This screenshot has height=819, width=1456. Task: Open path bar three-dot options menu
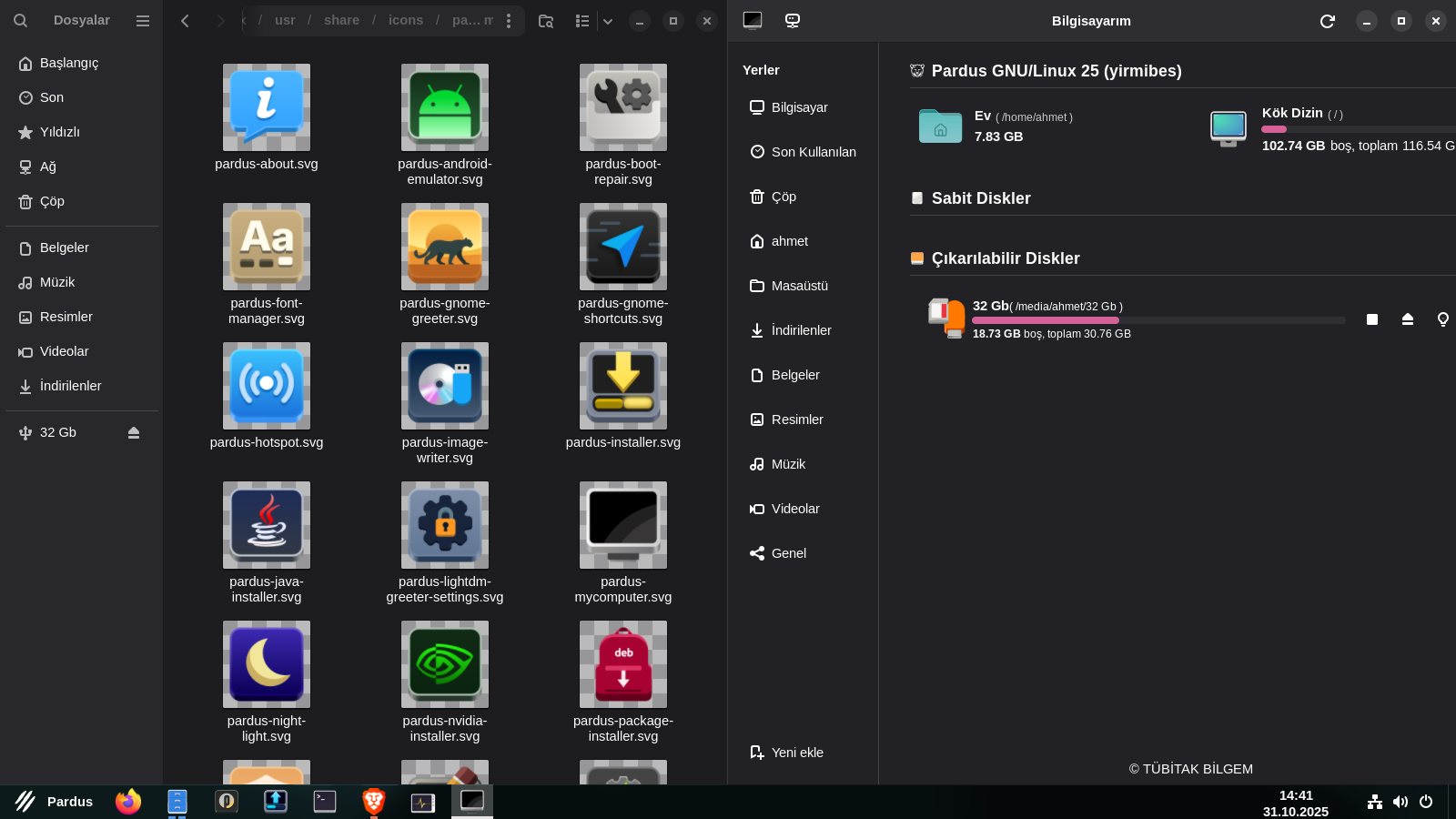pos(509,21)
